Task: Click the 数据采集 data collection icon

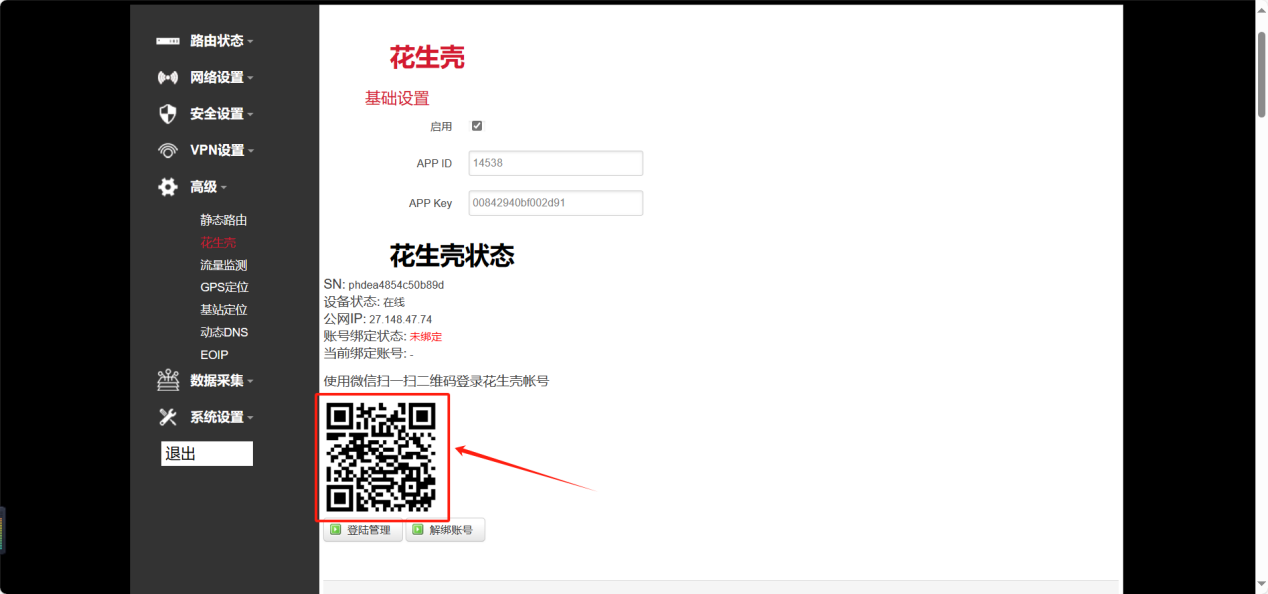Action: [166, 380]
